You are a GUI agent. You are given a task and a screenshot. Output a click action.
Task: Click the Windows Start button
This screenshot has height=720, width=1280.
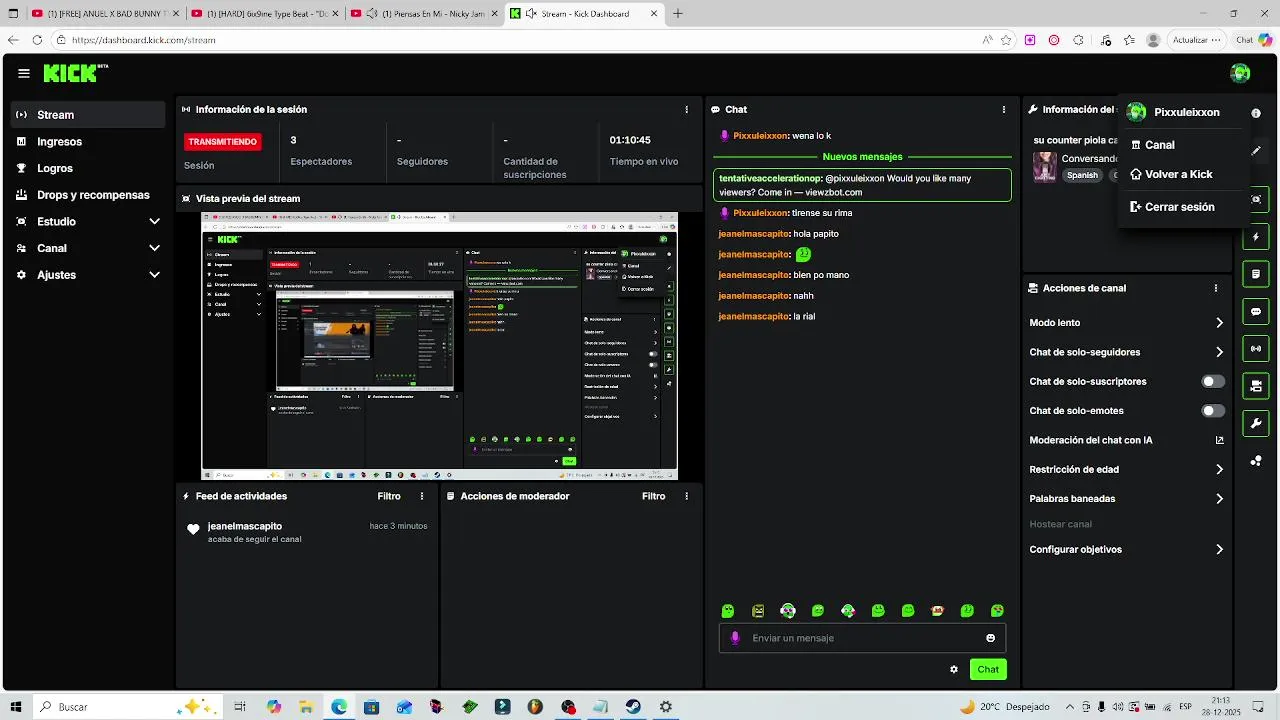coord(16,706)
